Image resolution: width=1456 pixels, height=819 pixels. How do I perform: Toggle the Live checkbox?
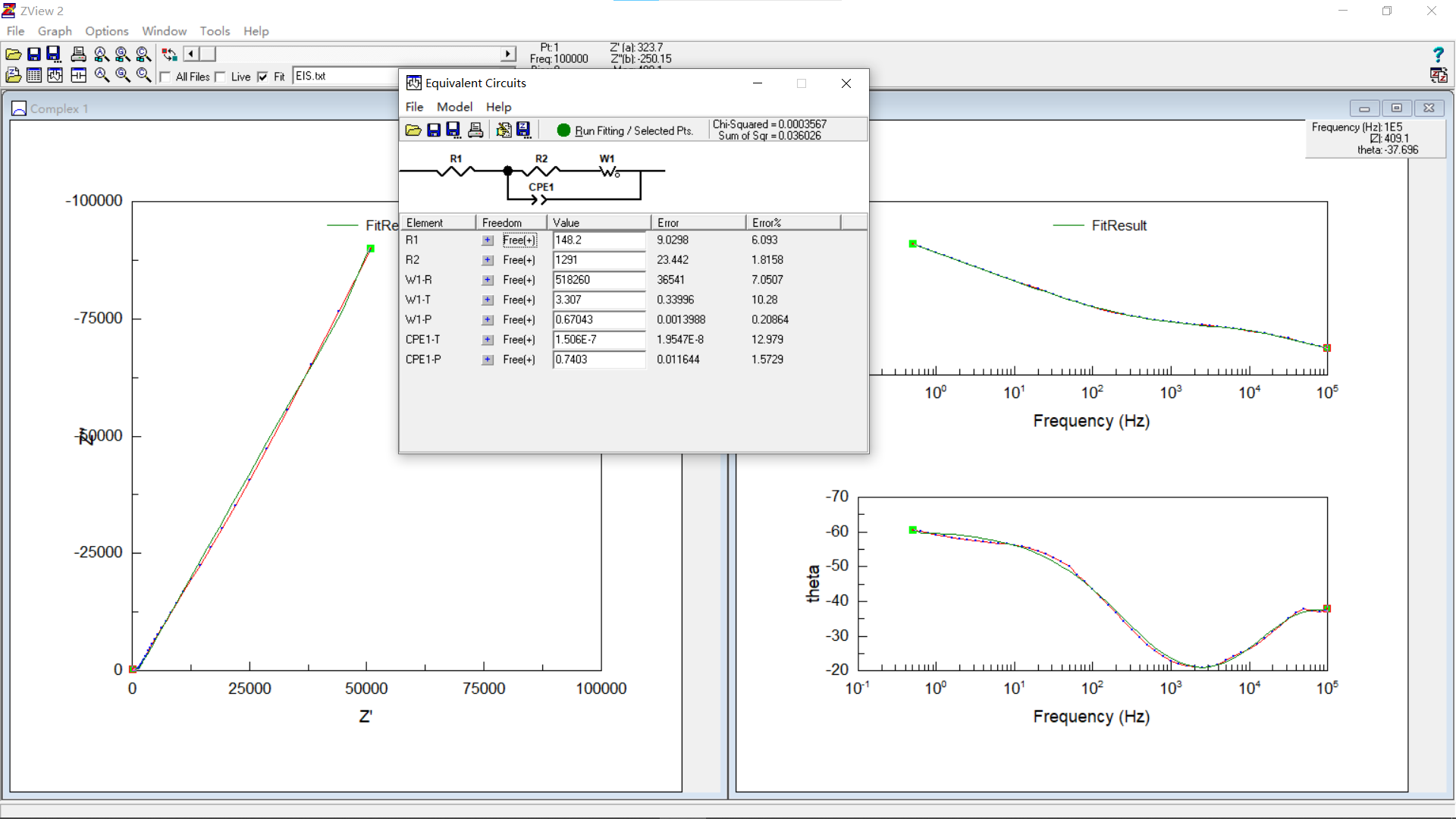click(220, 77)
